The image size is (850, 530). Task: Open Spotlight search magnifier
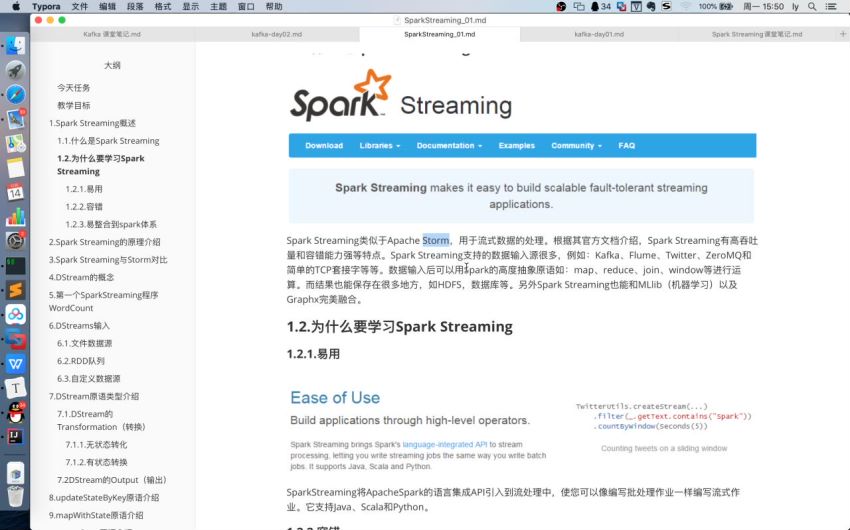click(812, 7)
